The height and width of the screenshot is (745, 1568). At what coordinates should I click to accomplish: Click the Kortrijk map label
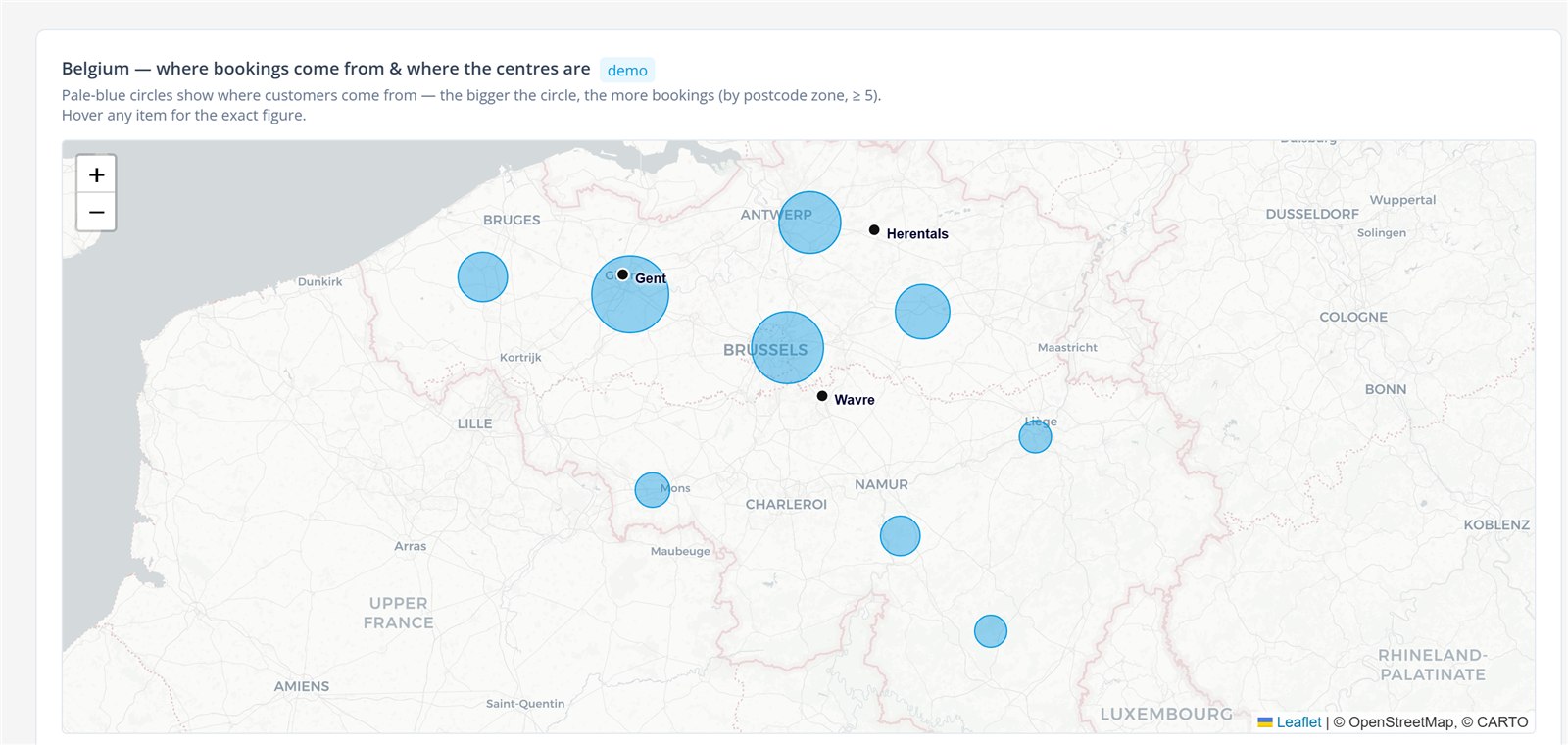point(520,358)
